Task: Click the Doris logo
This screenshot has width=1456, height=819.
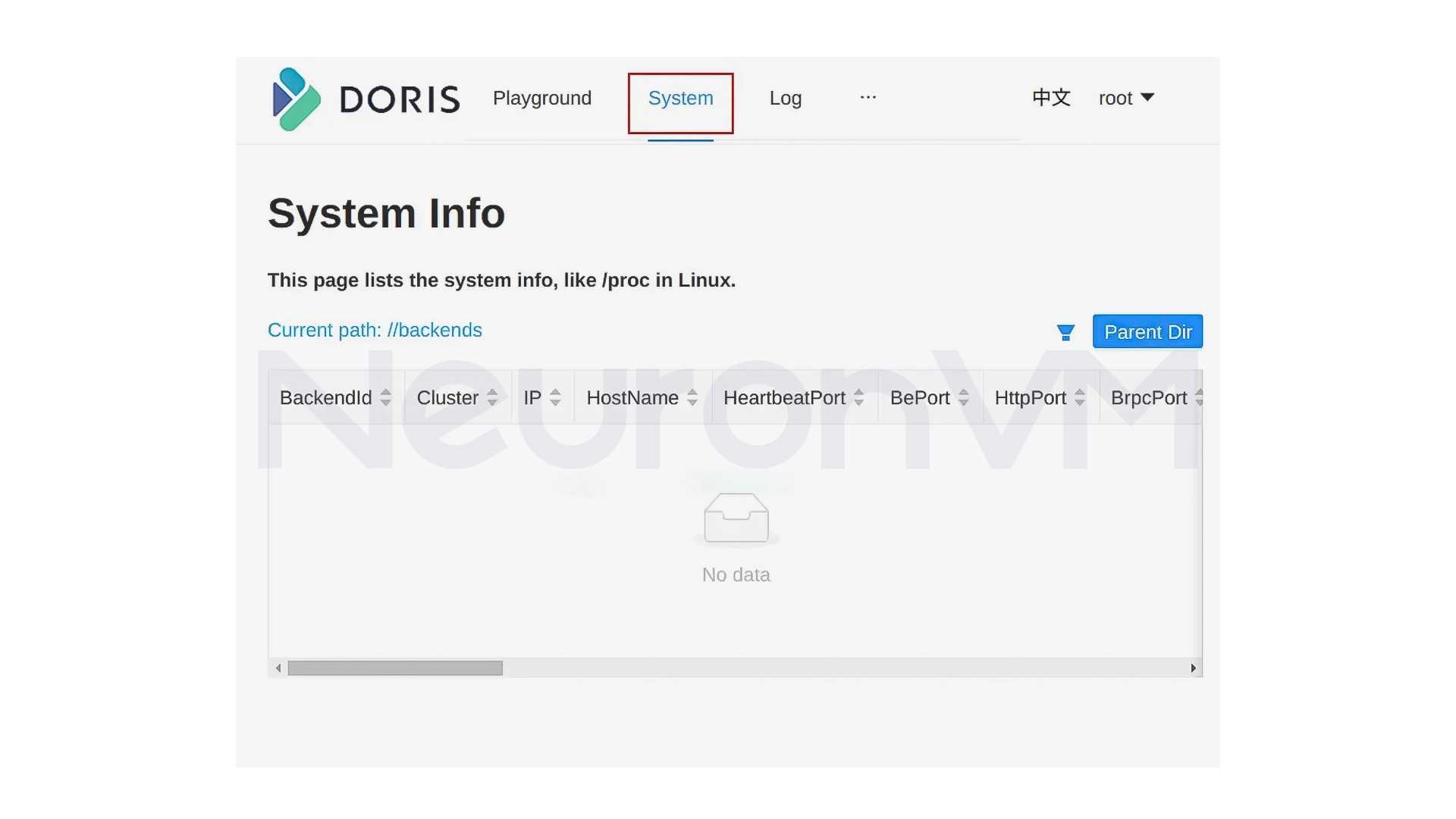Action: [366, 99]
